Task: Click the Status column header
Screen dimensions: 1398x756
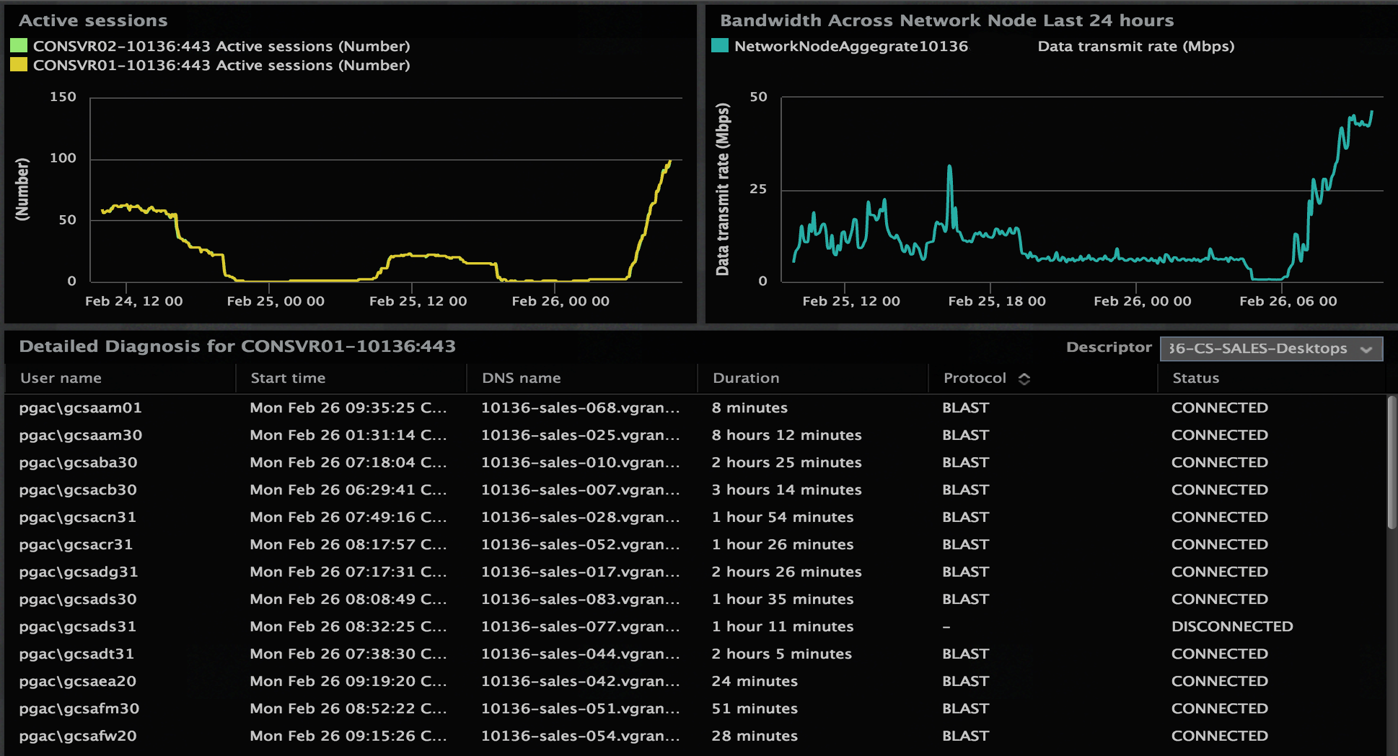Action: pos(1195,379)
